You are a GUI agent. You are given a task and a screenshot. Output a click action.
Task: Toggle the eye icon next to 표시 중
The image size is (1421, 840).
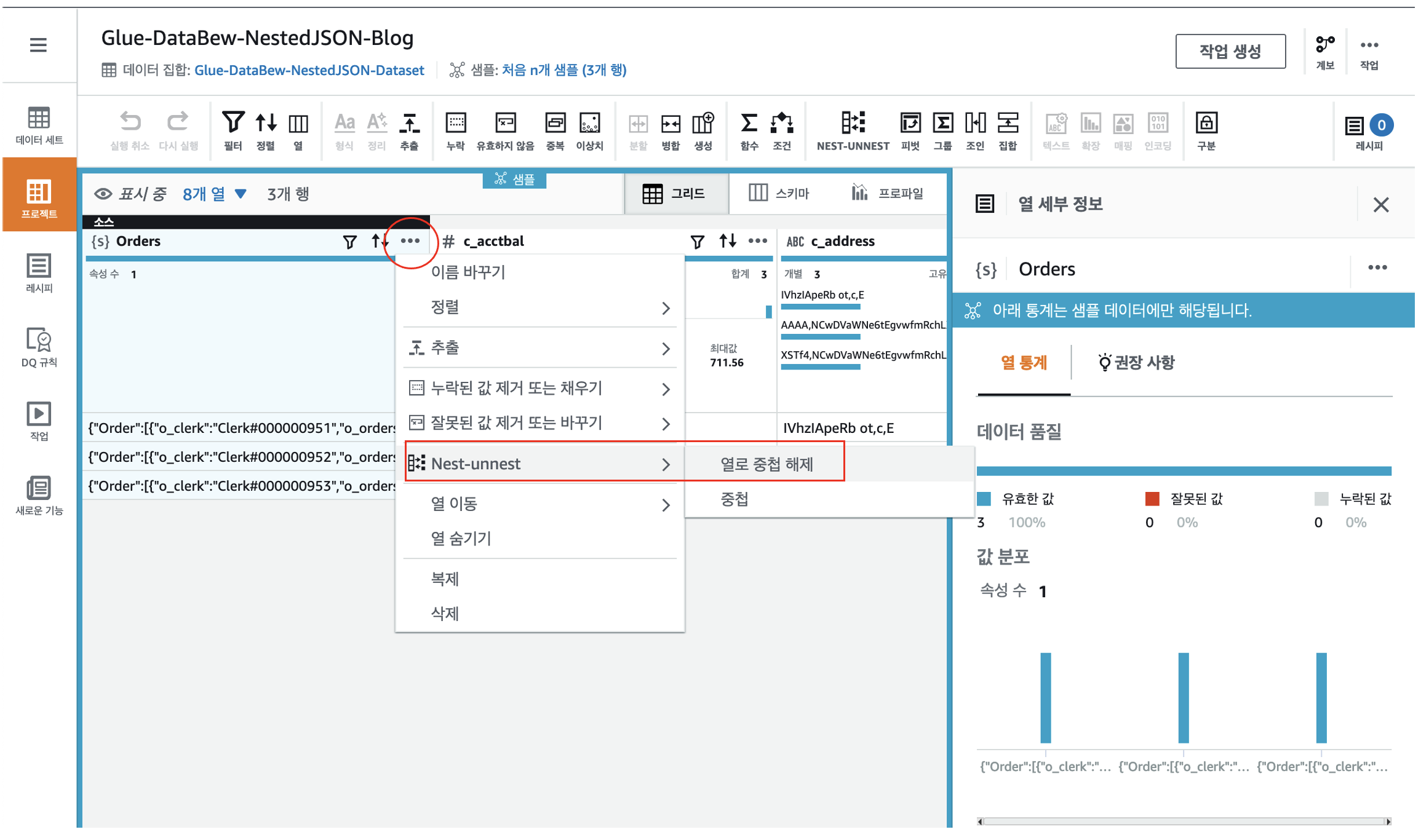coord(103,194)
